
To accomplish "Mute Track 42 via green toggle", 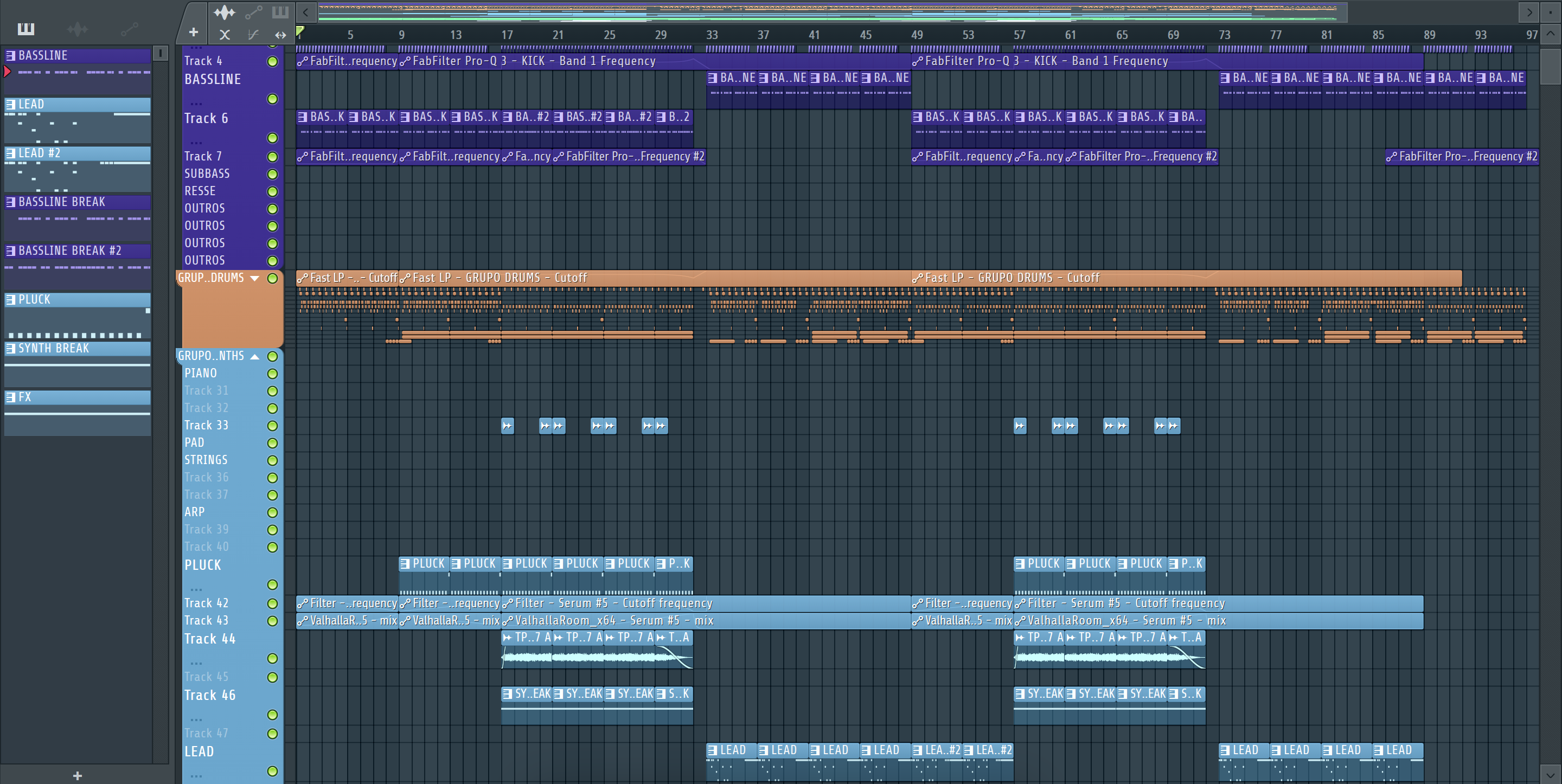I will (272, 604).
